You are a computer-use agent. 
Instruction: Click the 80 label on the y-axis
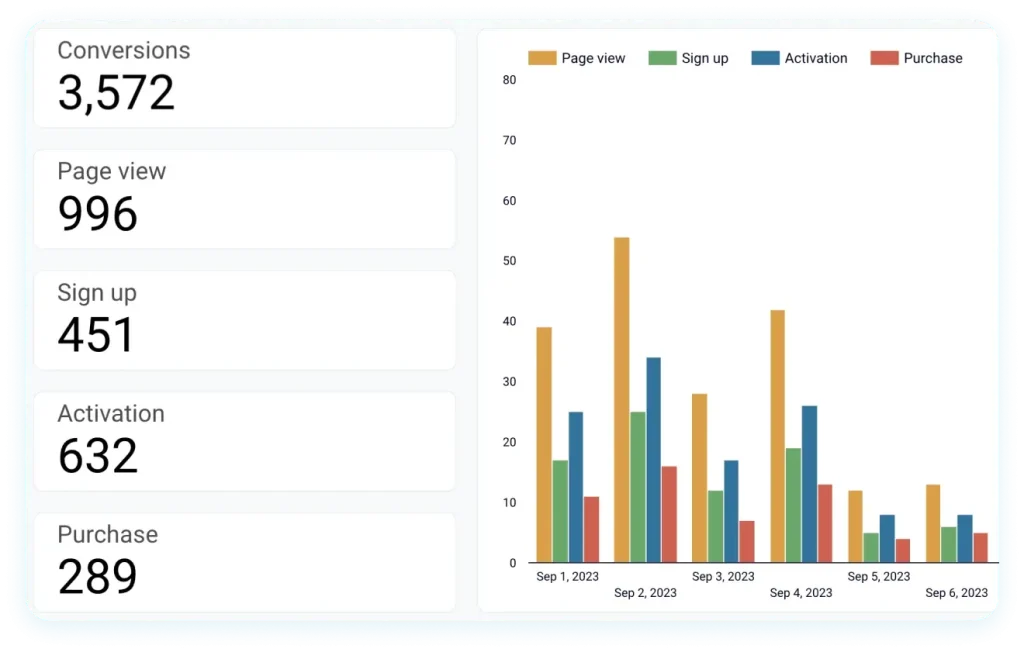click(x=509, y=80)
